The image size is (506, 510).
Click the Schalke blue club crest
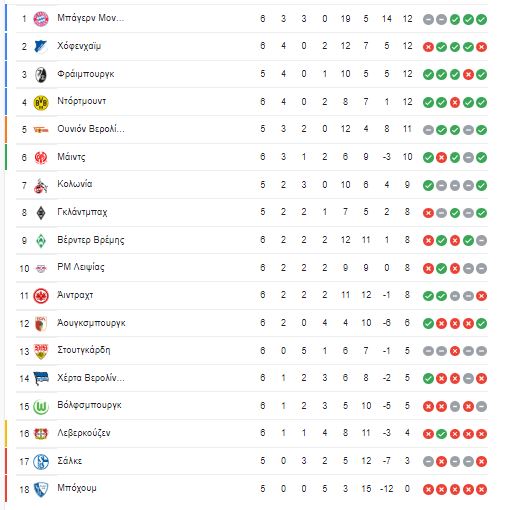pos(41,462)
